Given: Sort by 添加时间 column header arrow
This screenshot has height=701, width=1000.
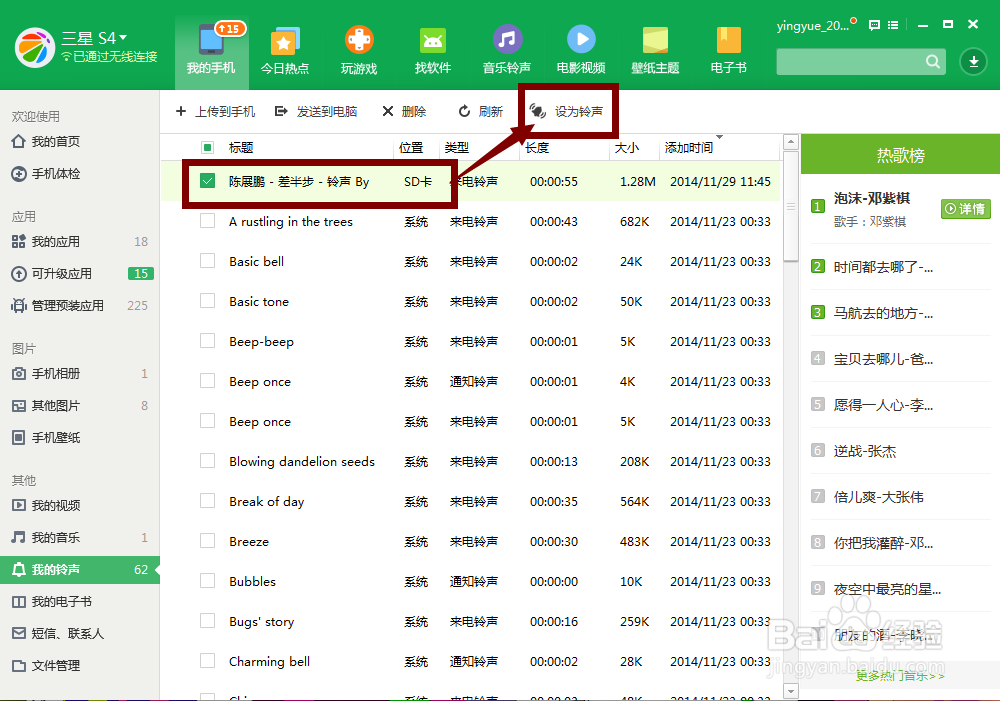Looking at the screenshot, I should (719, 138).
